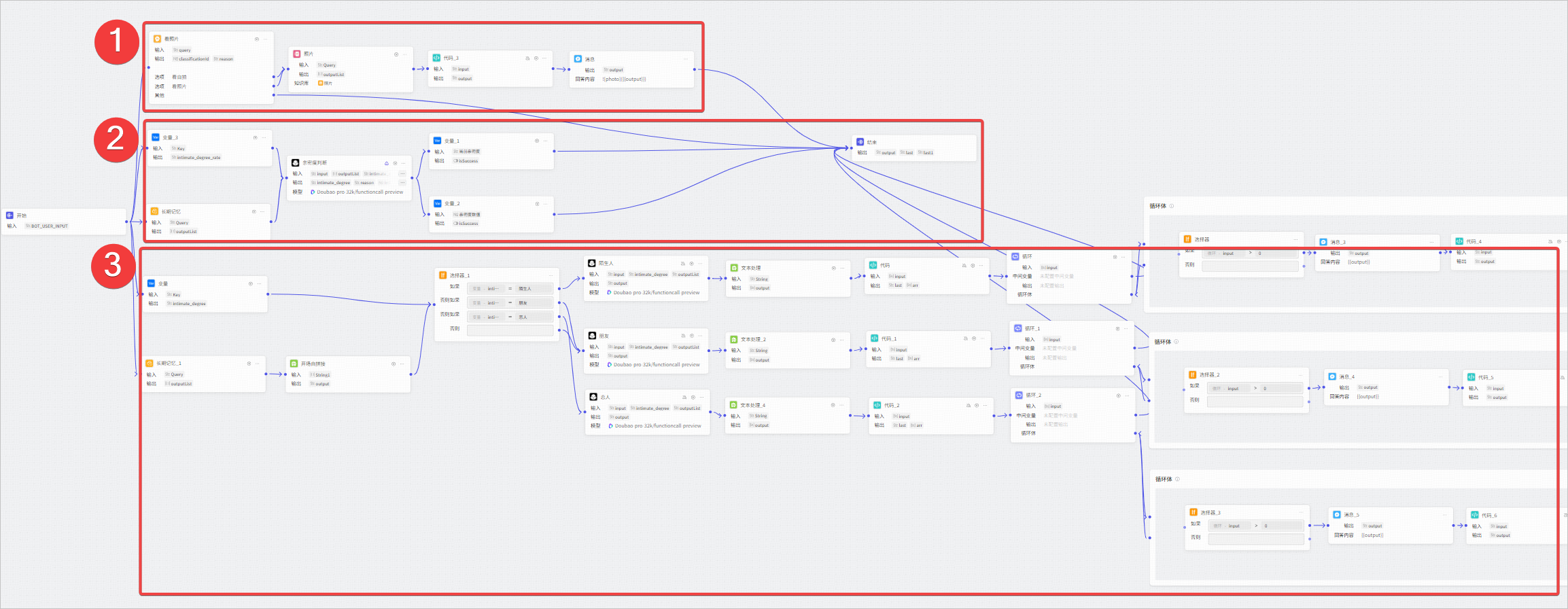Click the run icon on 开场白拼接 node
This screenshot has width=1568, height=609.
point(394,364)
